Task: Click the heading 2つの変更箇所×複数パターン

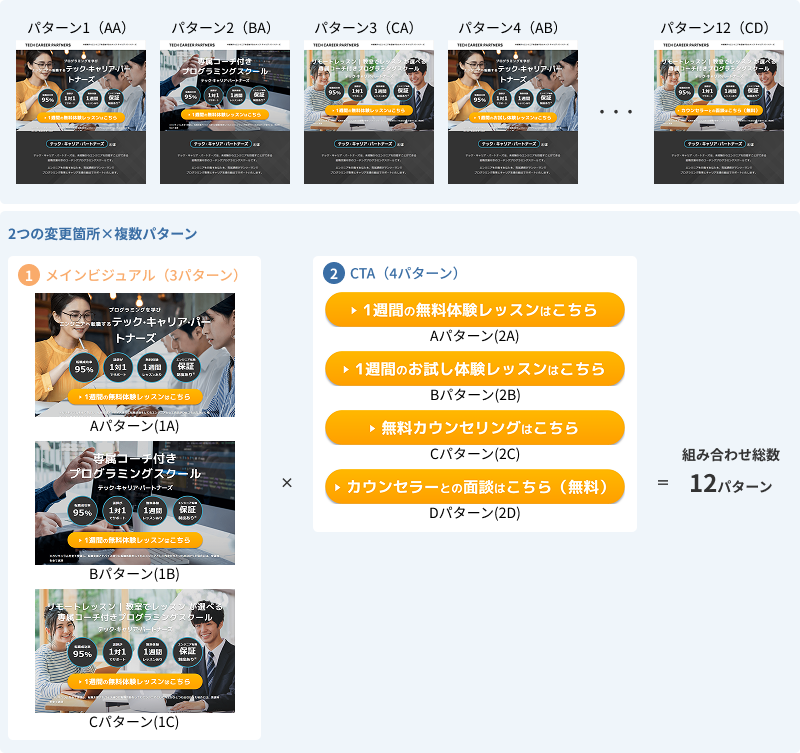Action: [x=103, y=234]
